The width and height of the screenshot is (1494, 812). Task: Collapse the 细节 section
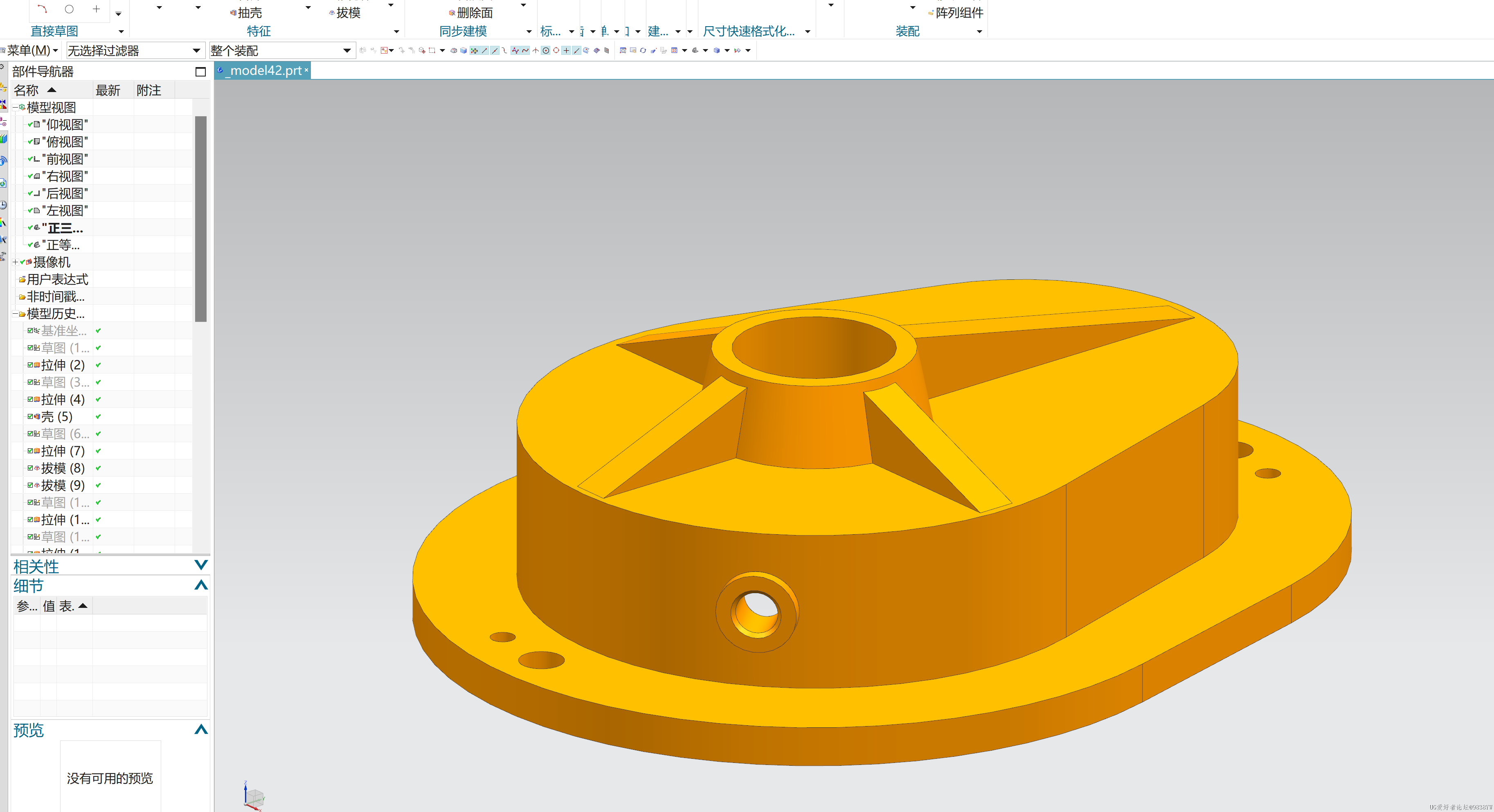coord(201,585)
